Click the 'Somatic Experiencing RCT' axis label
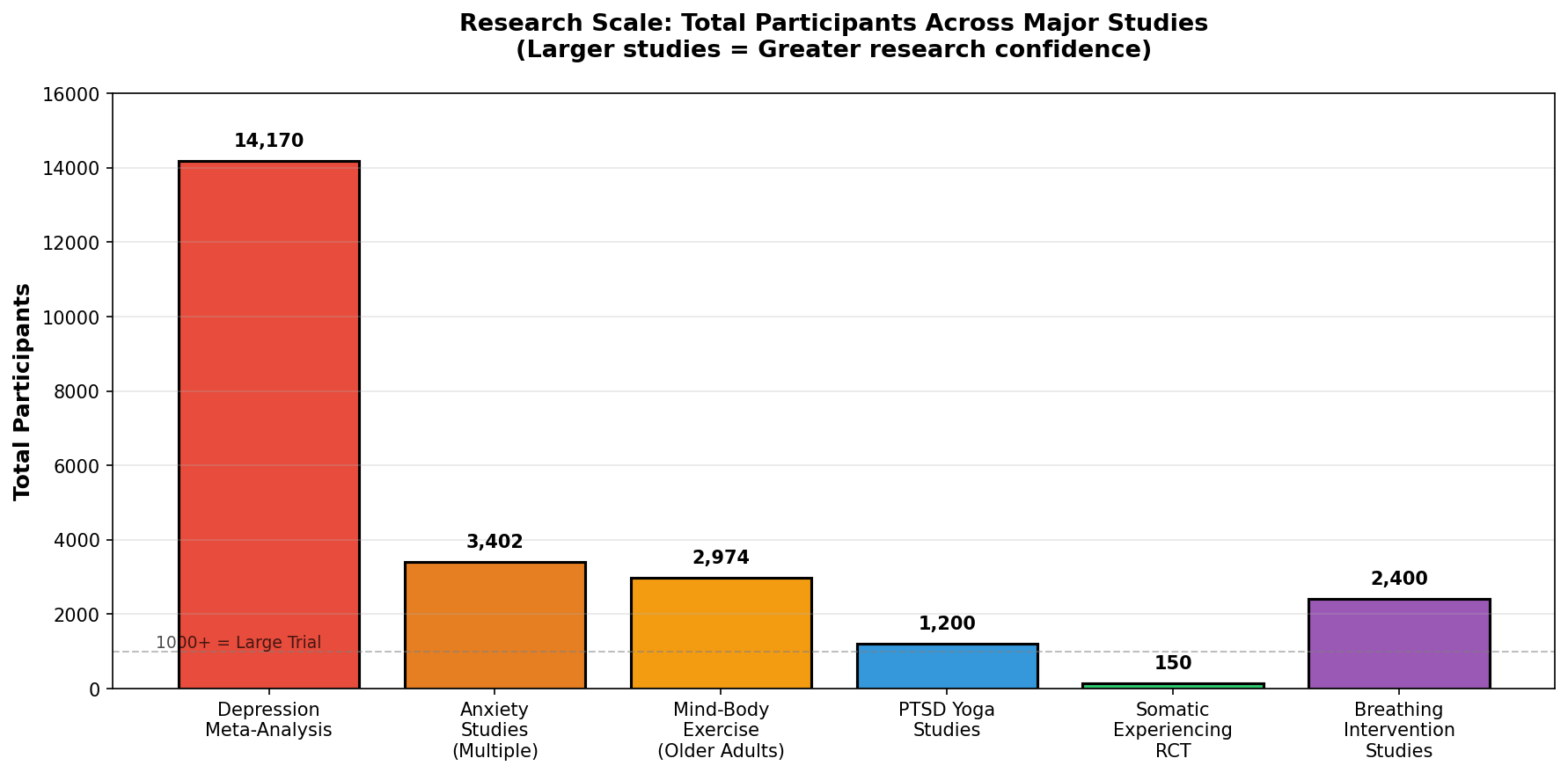The image size is (1568, 773). pos(1173,730)
